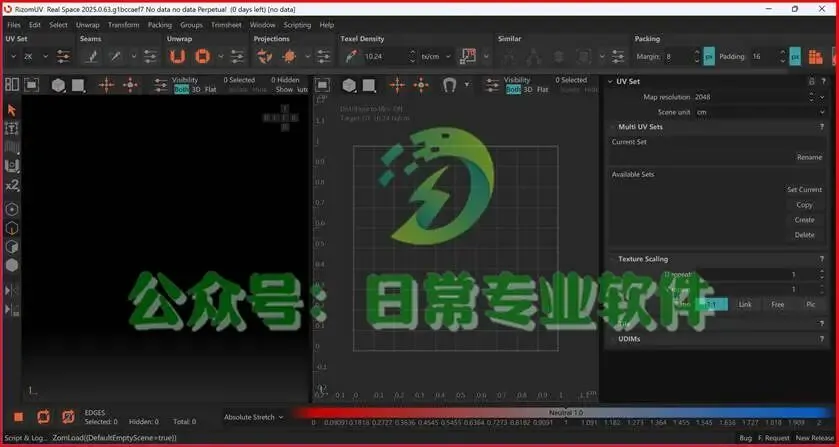Click the Optimize icon next to Unwrap
Screen dimensions: 839x447
coord(202,56)
